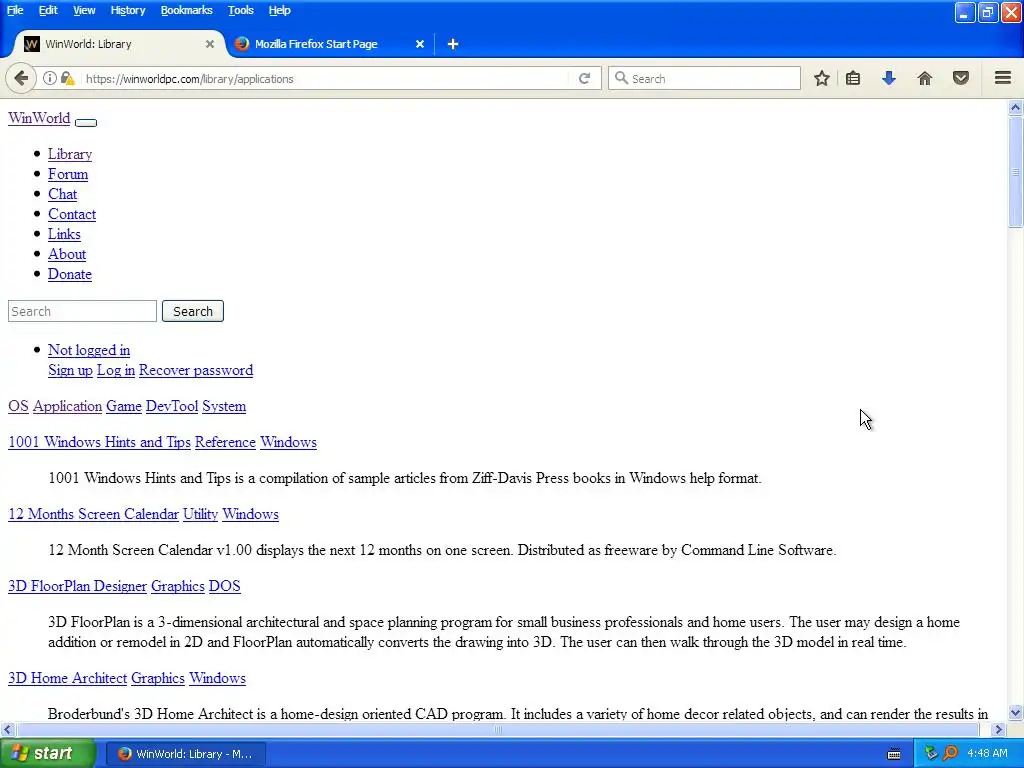Image resolution: width=1024 pixels, height=768 pixels.
Task: Open the About link
Action: click(x=67, y=255)
